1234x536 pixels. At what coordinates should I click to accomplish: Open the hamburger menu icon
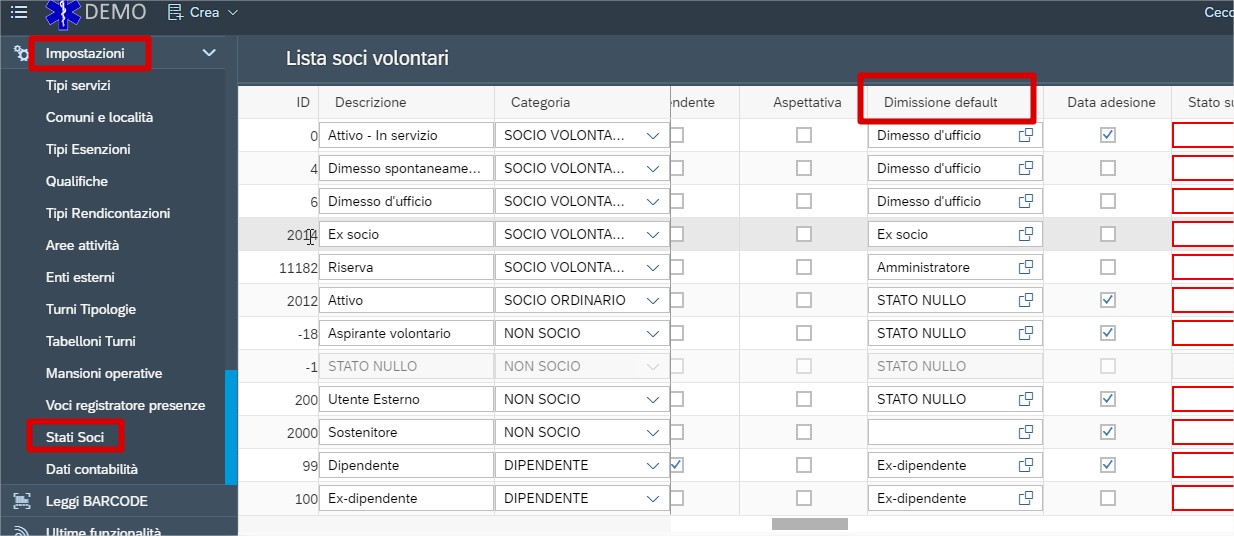[19, 13]
